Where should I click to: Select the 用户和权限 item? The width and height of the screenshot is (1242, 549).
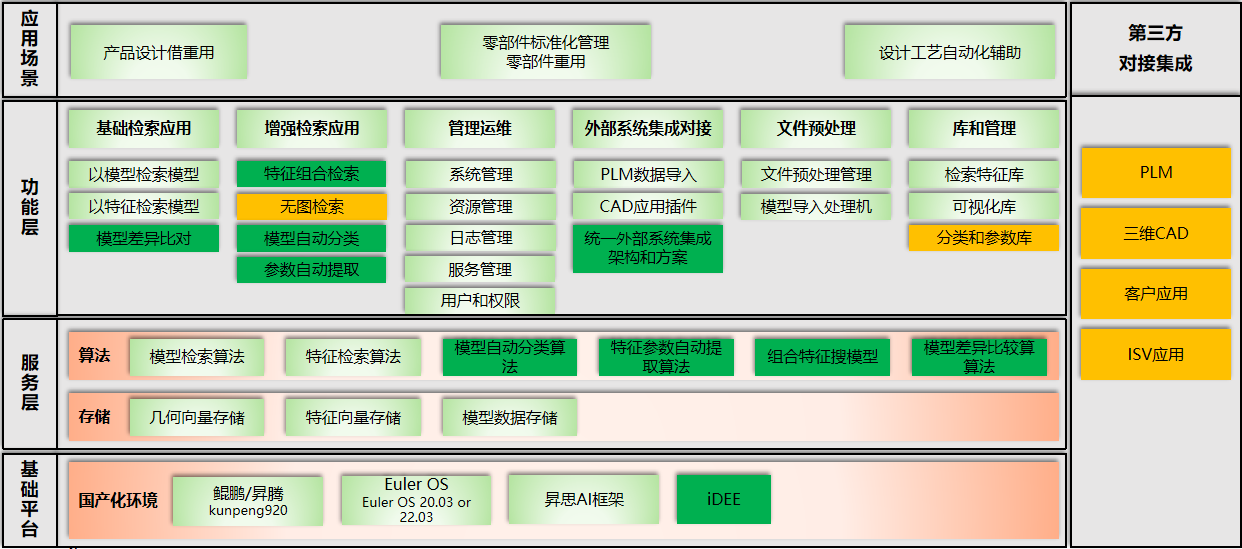[x=479, y=300]
